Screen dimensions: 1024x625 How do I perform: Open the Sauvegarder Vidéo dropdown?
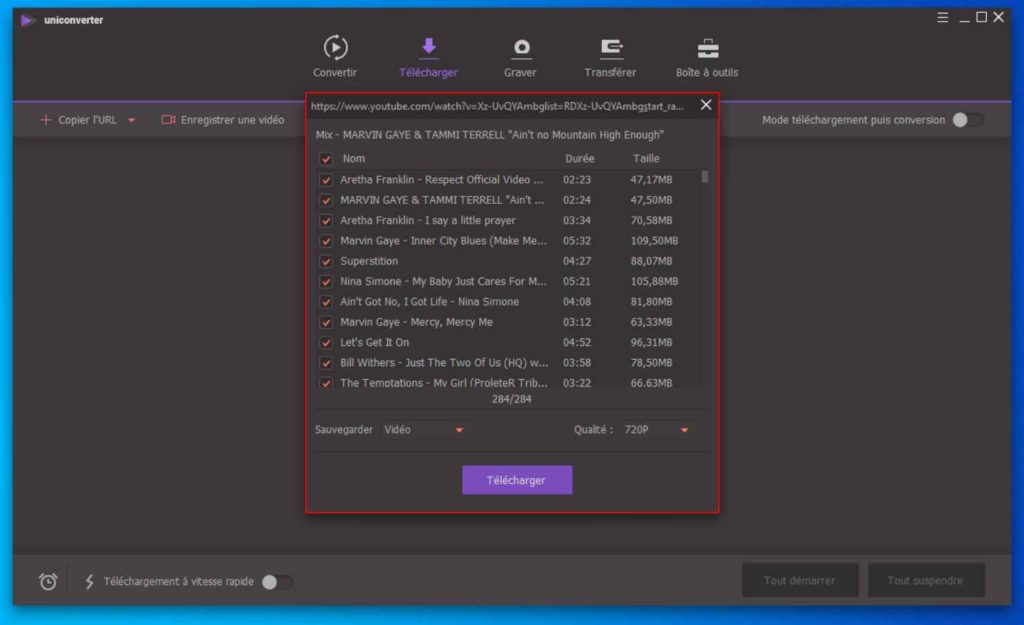423,430
